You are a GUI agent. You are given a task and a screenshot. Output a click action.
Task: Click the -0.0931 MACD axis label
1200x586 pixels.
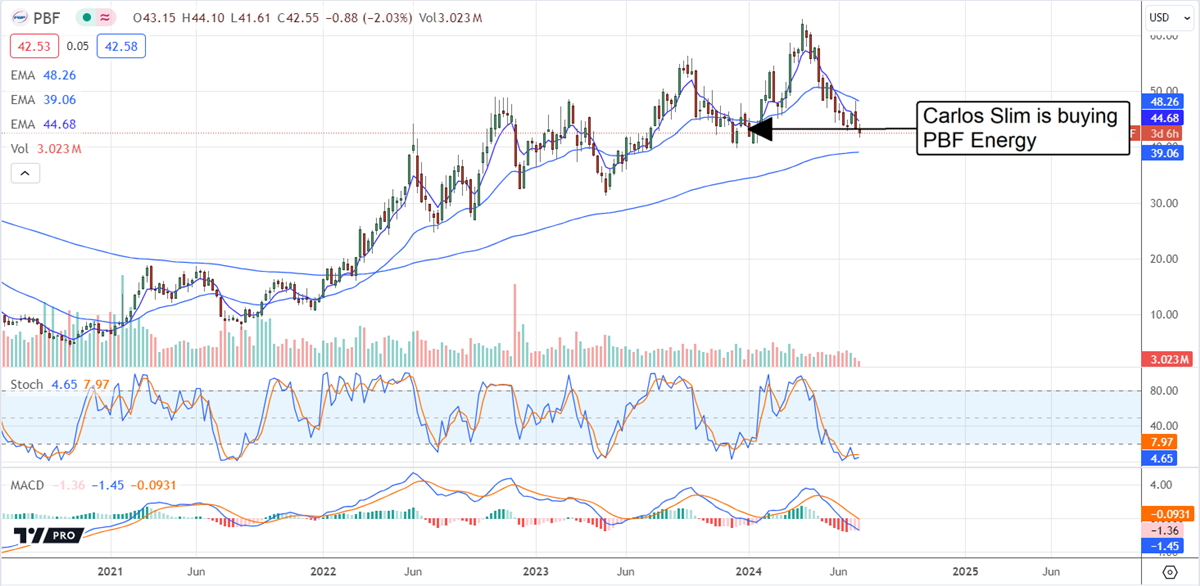(1166, 514)
